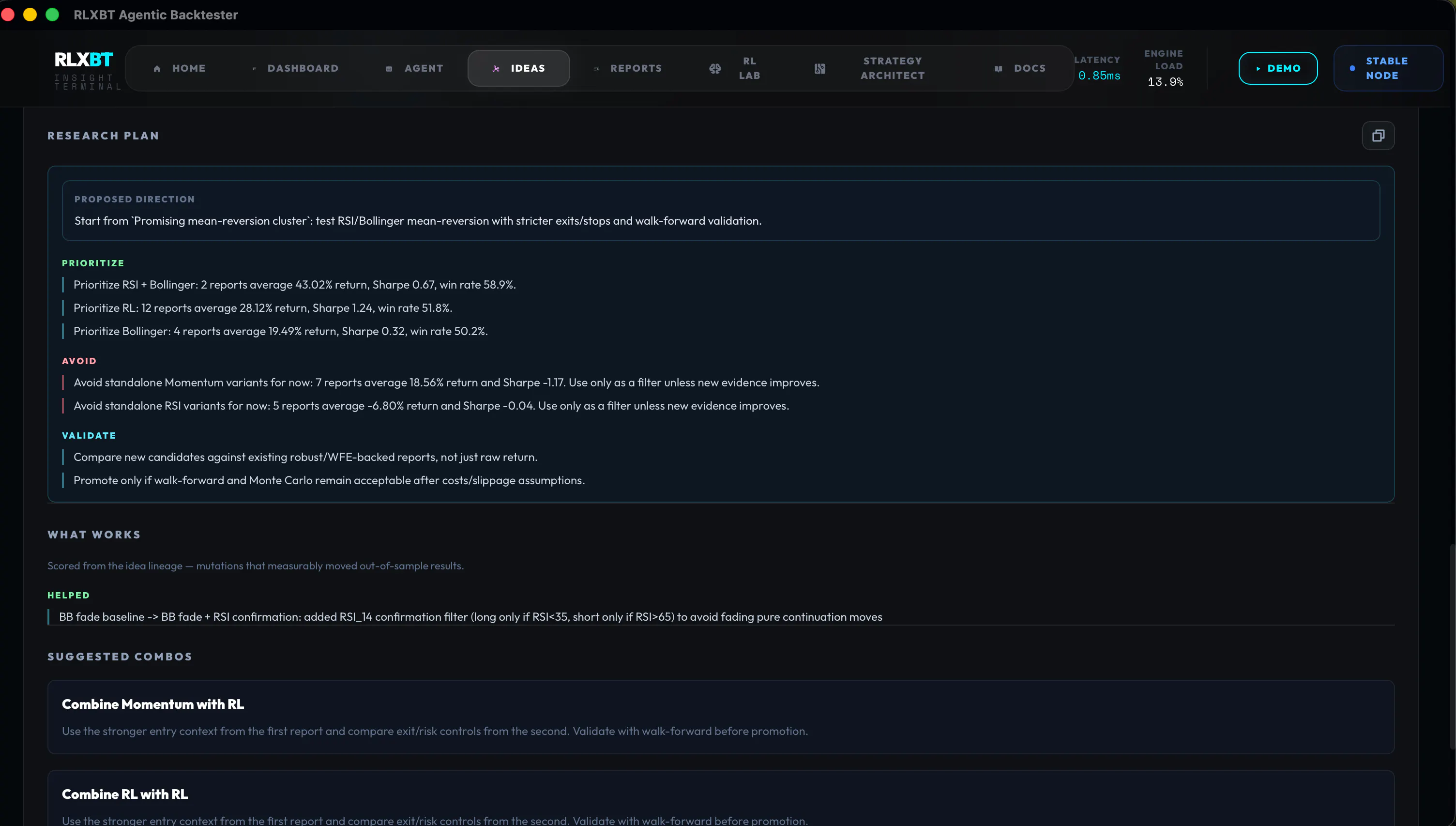1456x826 pixels.
Task: Click the Prioritize Bollinger 4 reports line
Action: coord(281,331)
